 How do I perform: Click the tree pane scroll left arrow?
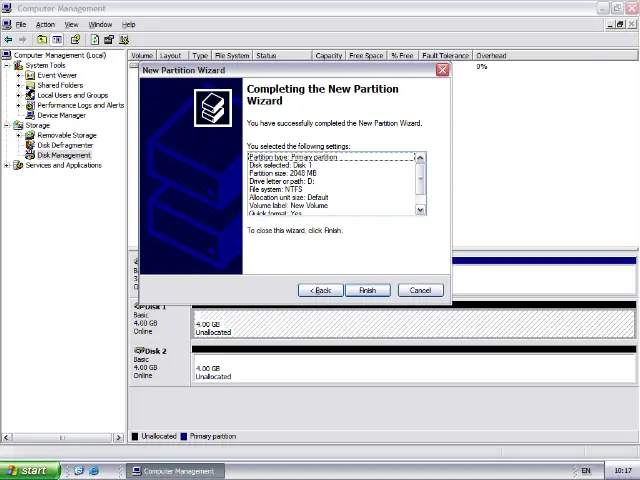[x=6, y=438]
